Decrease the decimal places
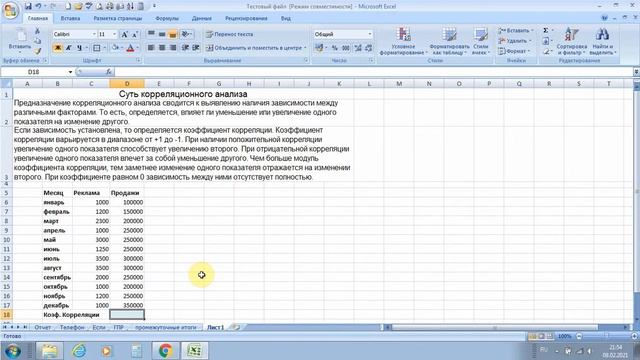 tap(369, 48)
